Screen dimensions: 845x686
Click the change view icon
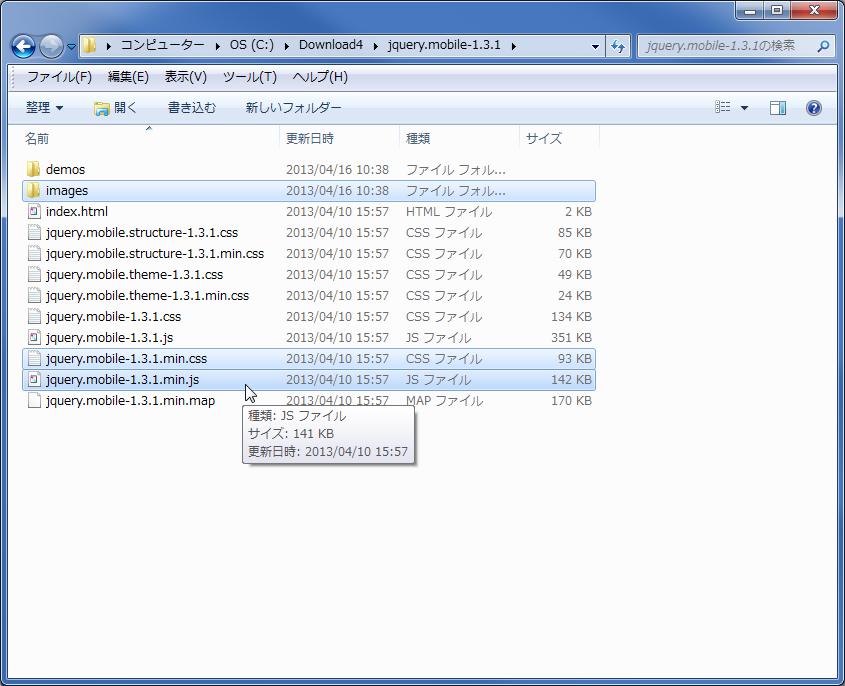point(723,107)
